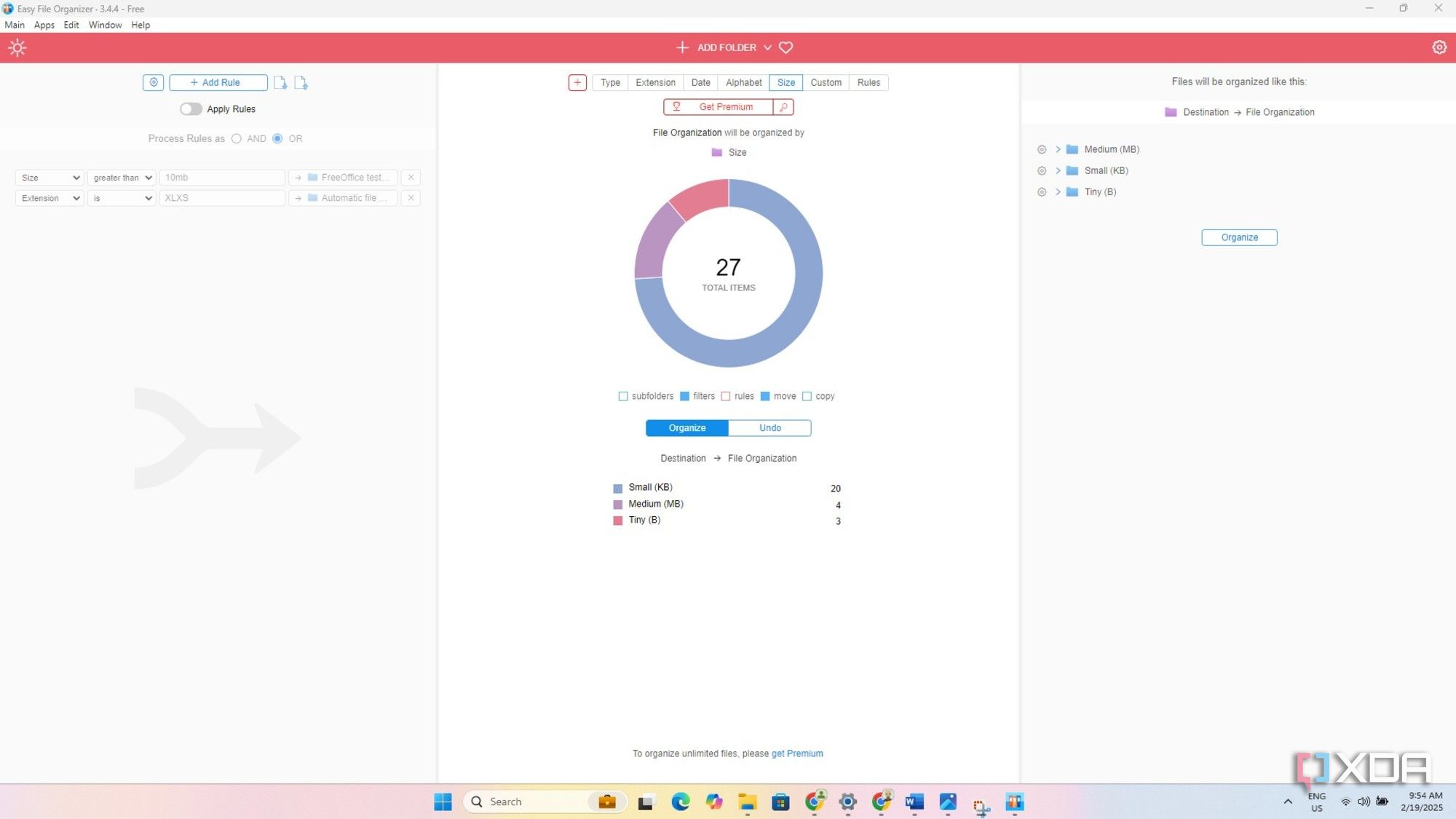The height and width of the screenshot is (819, 1456).
Task: Open settings gear in the red header
Action: coord(1439,47)
